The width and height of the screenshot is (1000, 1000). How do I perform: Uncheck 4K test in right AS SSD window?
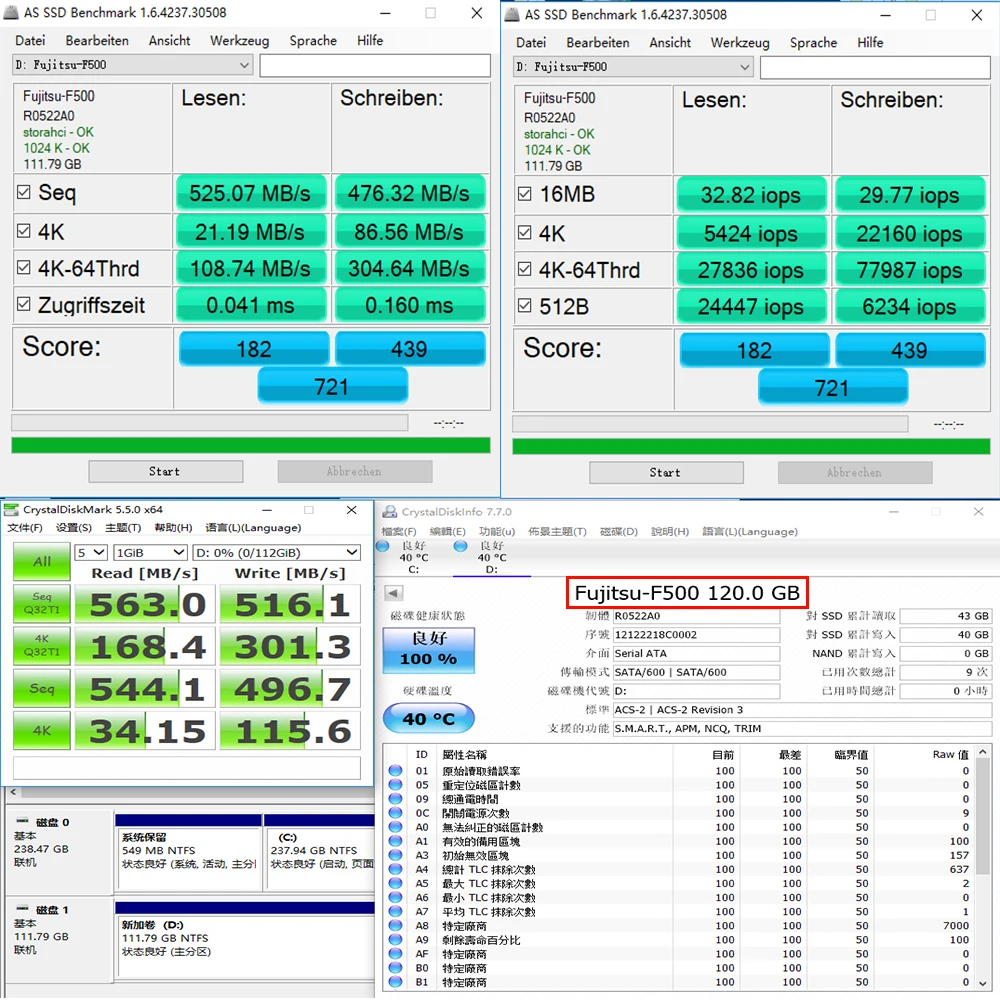click(524, 233)
